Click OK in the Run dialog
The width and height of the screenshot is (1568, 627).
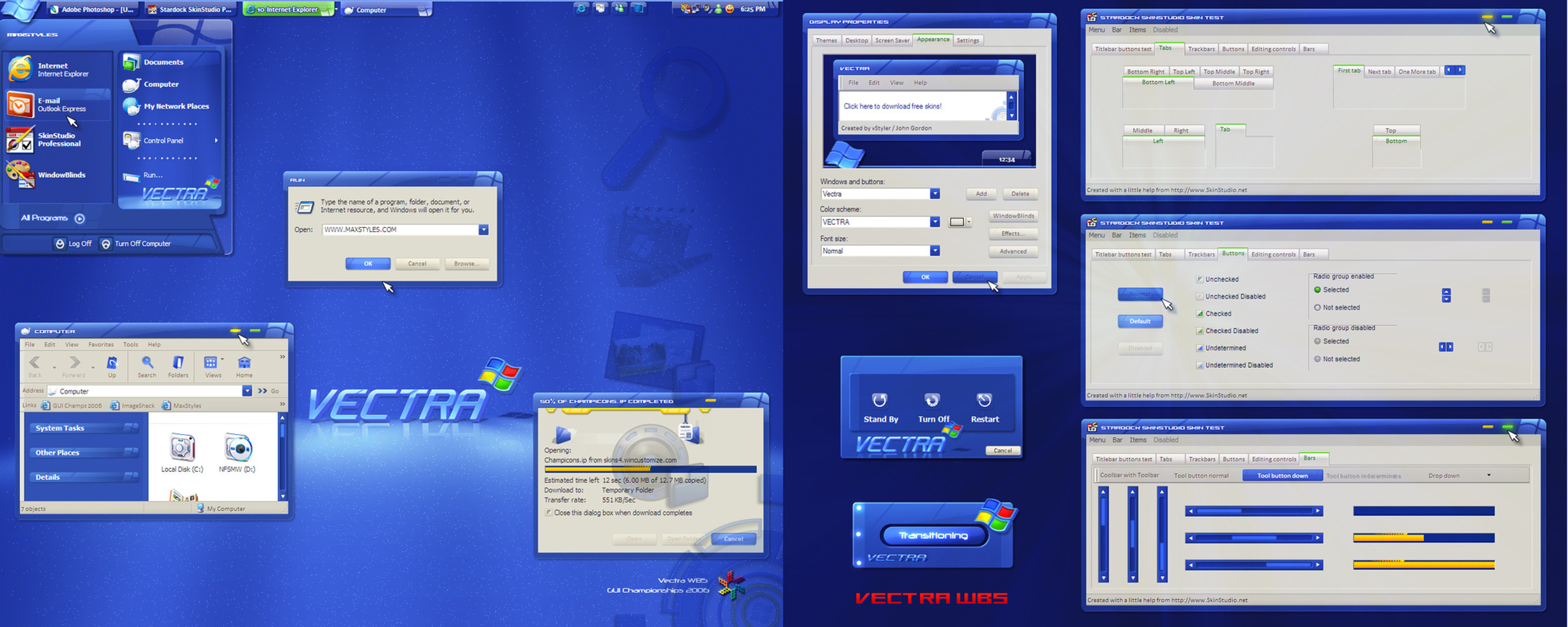point(368,264)
